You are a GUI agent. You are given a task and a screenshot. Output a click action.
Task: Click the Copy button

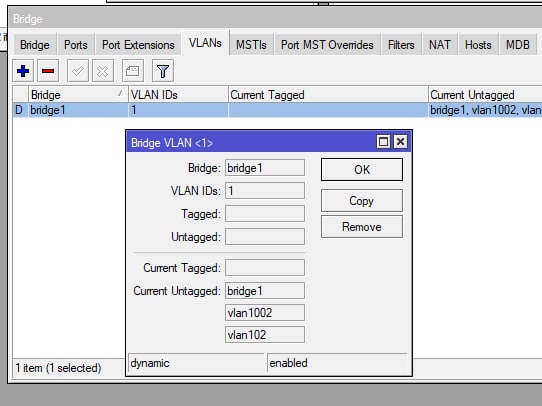click(x=362, y=201)
